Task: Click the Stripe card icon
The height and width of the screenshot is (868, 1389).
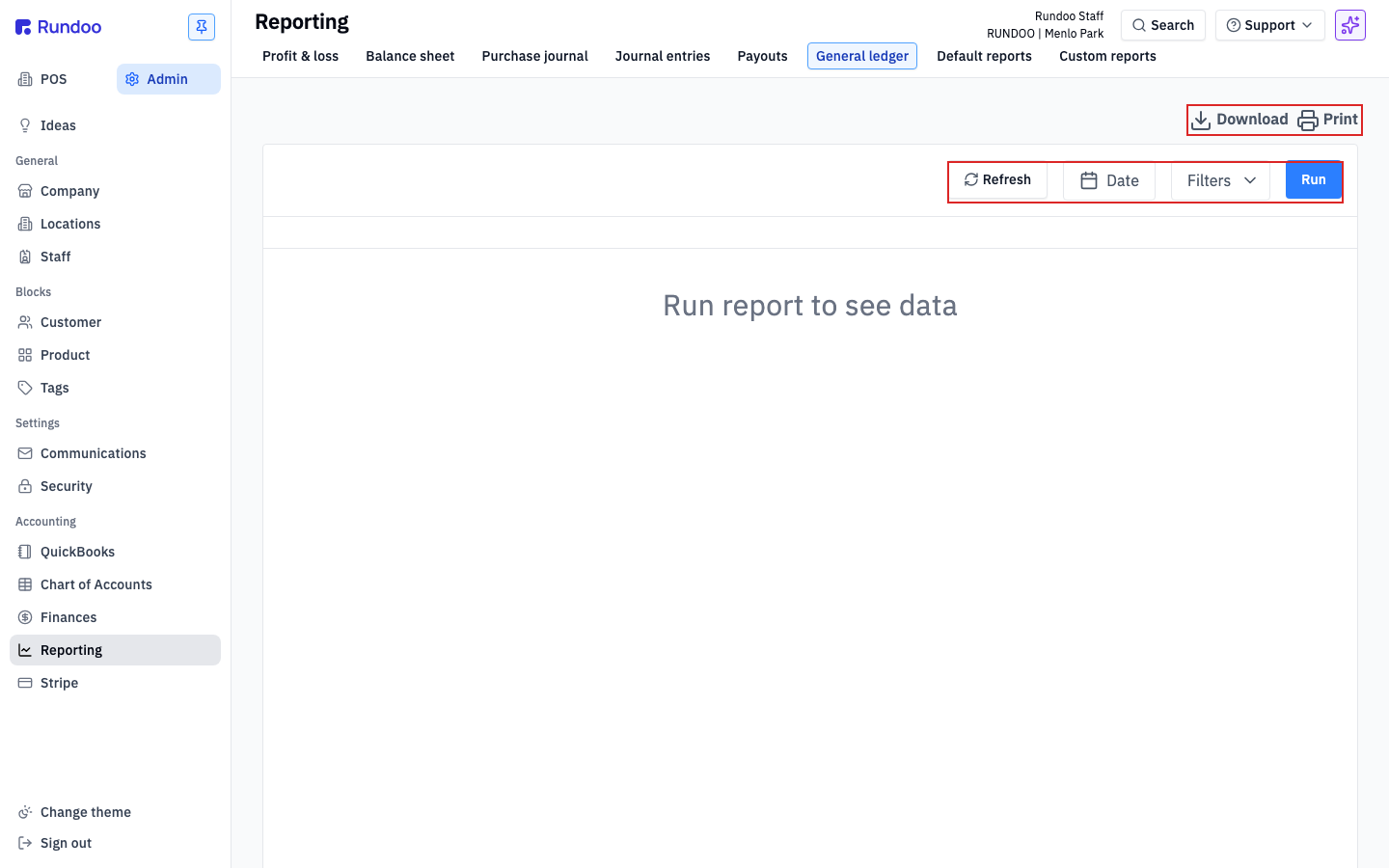Action: [x=25, y=683]
